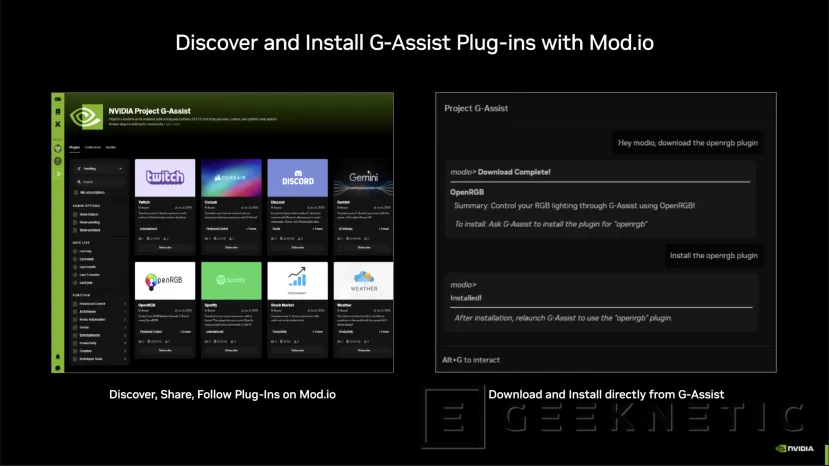This screenshot has width=829, height=466.
Task: Open the Corsair plugin thumbnail
Action: pos(231,178)
